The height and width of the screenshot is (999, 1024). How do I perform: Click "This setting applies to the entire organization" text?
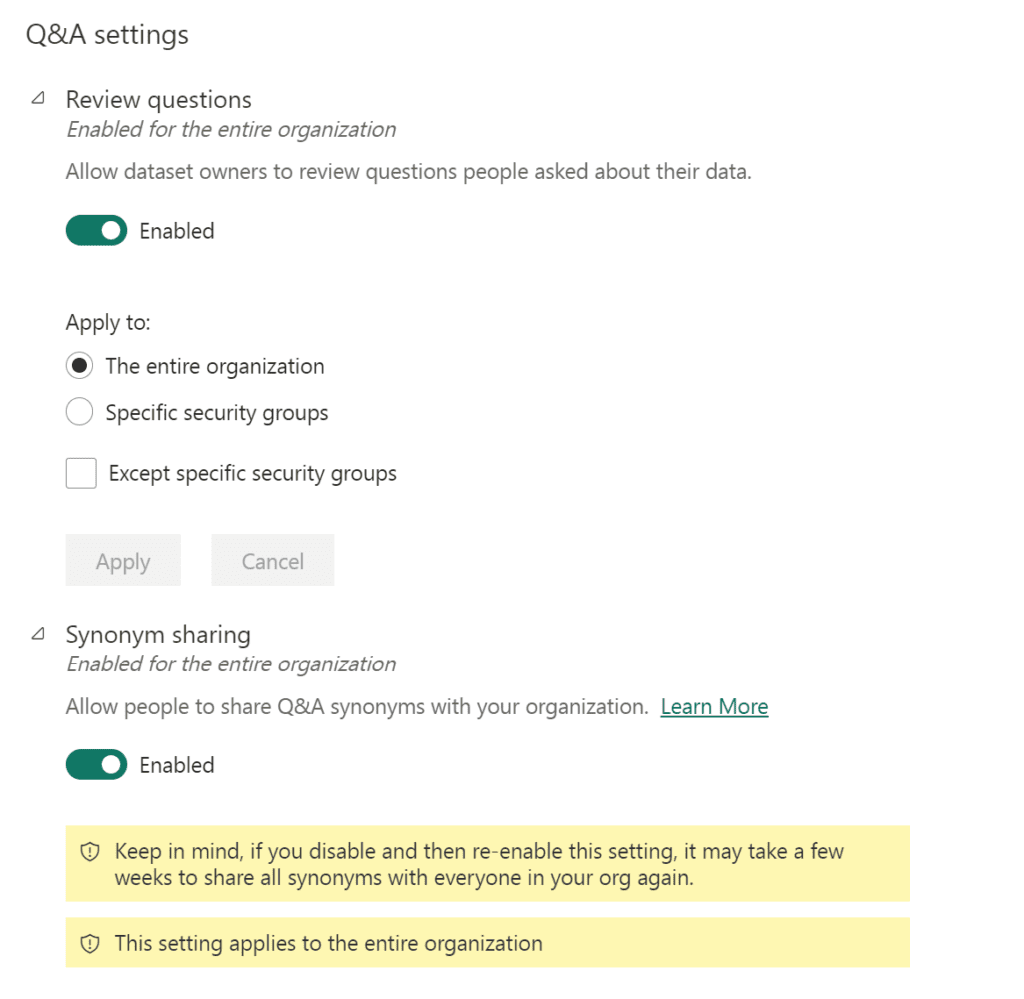[328, 943]
